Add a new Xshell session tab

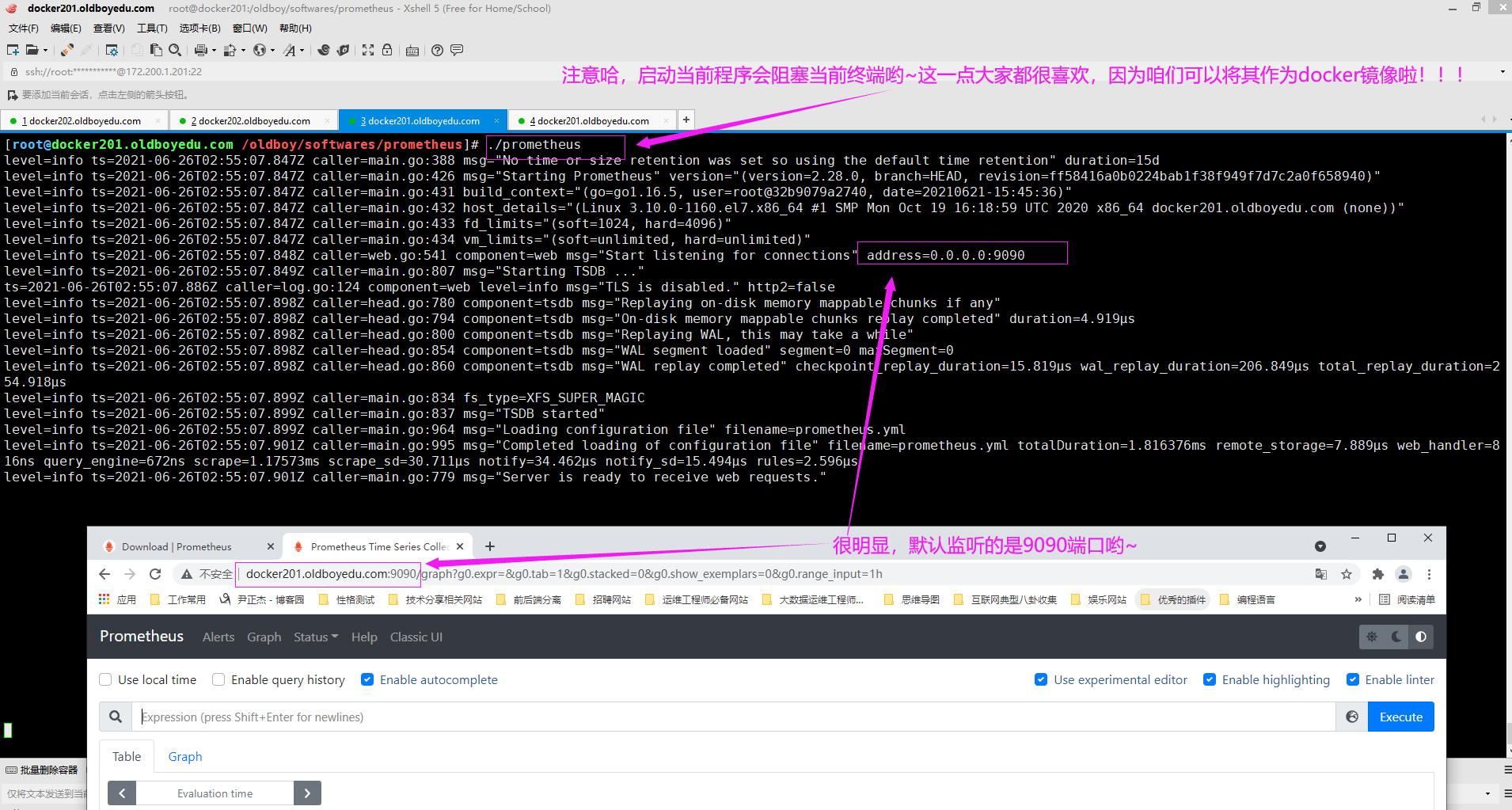pyautogui.click(x=686, y=120)
